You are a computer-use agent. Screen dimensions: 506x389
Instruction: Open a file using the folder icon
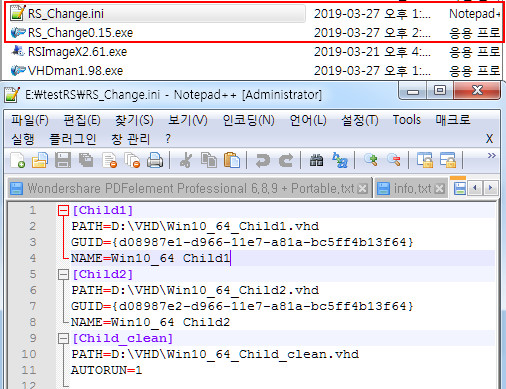point(40,160)
